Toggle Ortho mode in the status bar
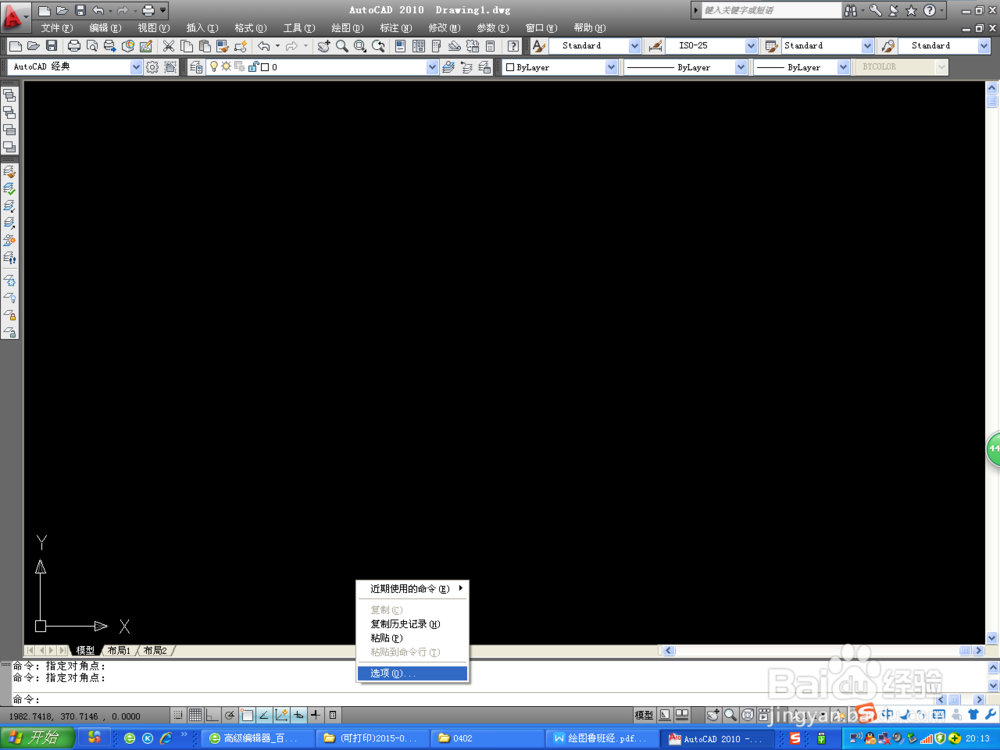1000x750 pixels. coord(212,716)
